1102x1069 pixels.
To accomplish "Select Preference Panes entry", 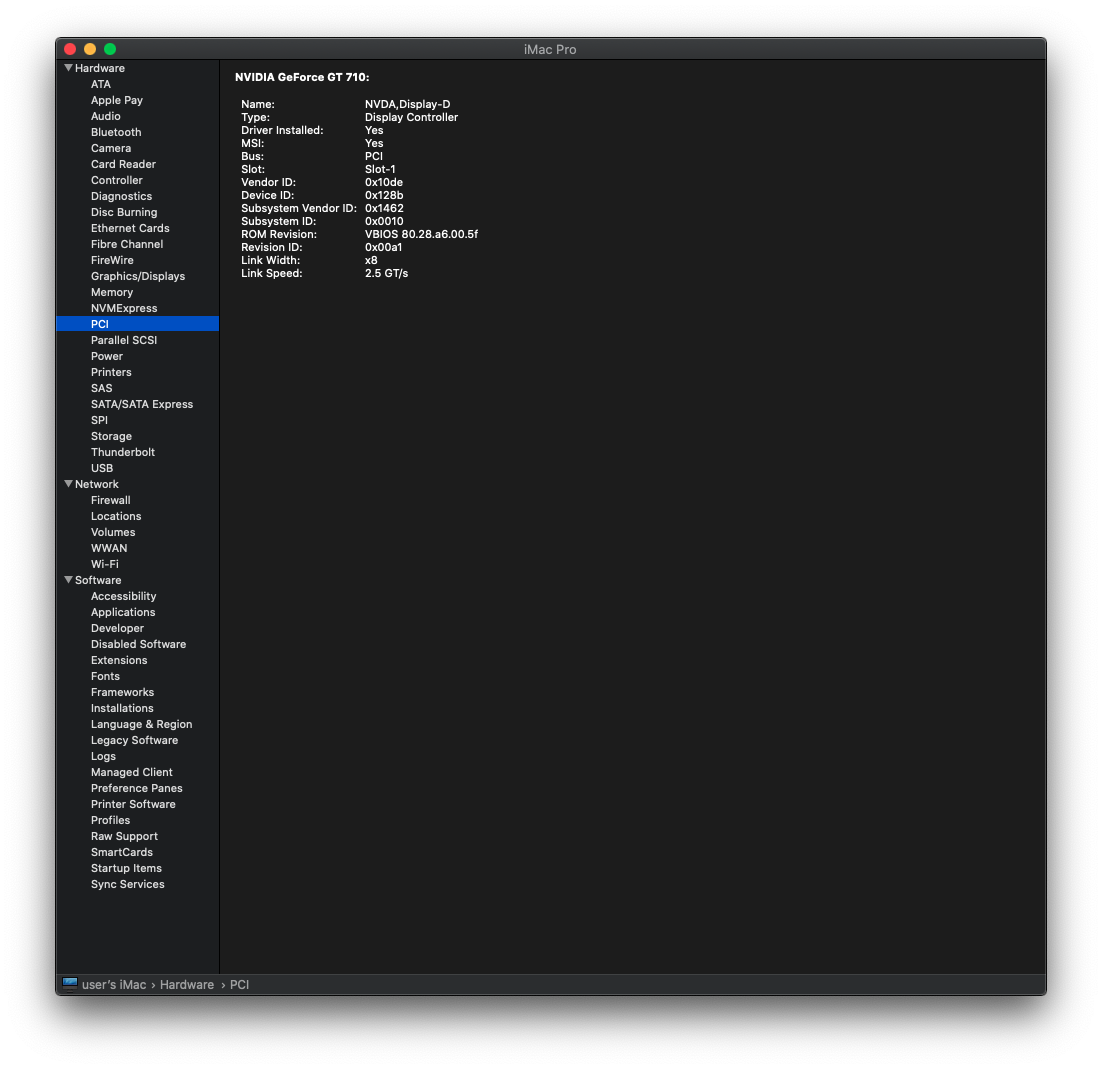I will point(136,789).
